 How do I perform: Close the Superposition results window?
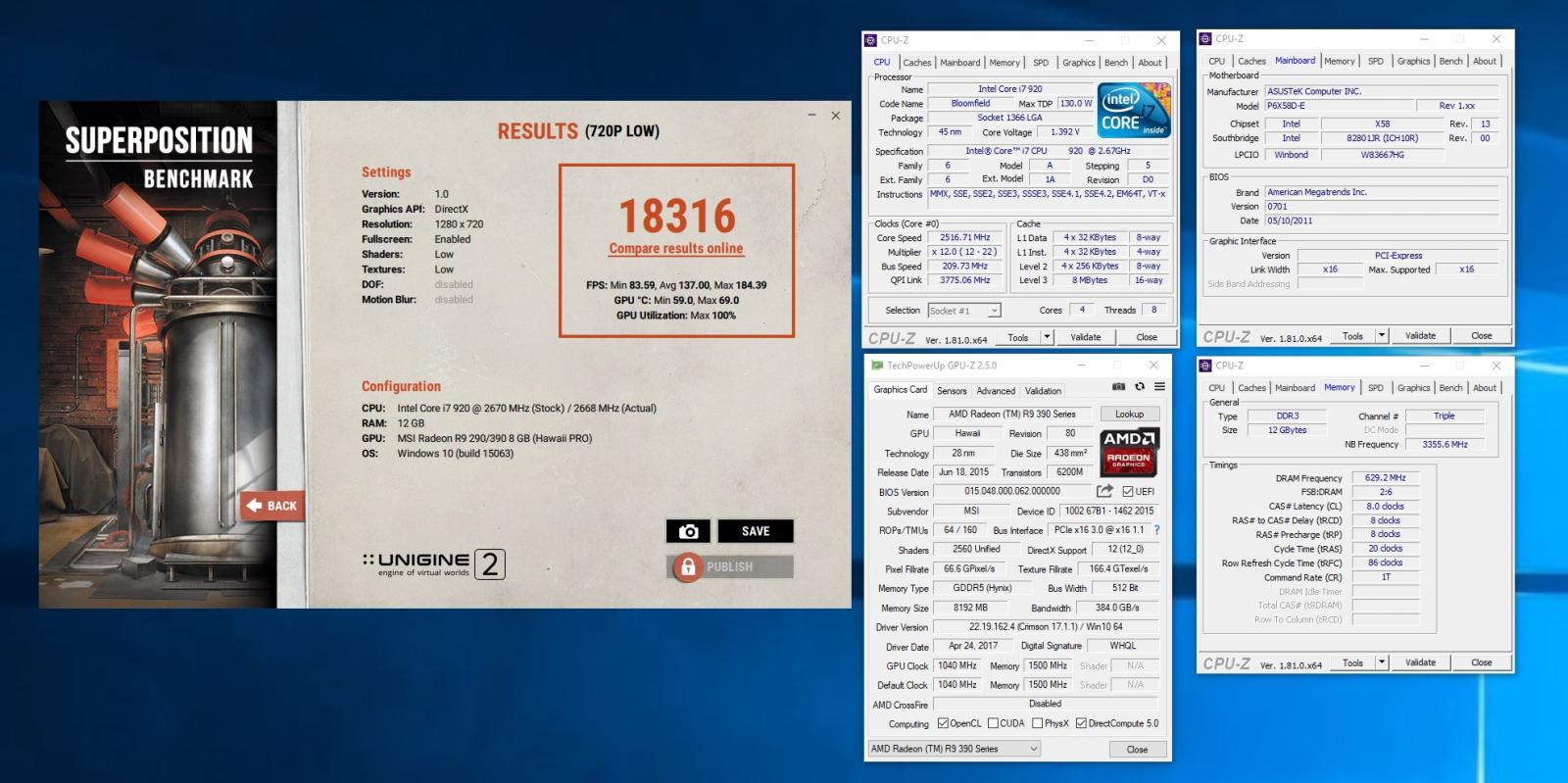click(x=835, y=116)
